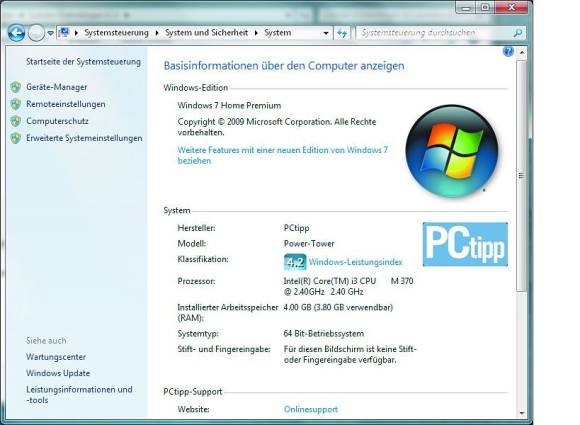The height and width of the screenshot is (425, 580).
Task: Expand the arrow before Systemsteuerung breadcrumb
Action: (76, 33)
